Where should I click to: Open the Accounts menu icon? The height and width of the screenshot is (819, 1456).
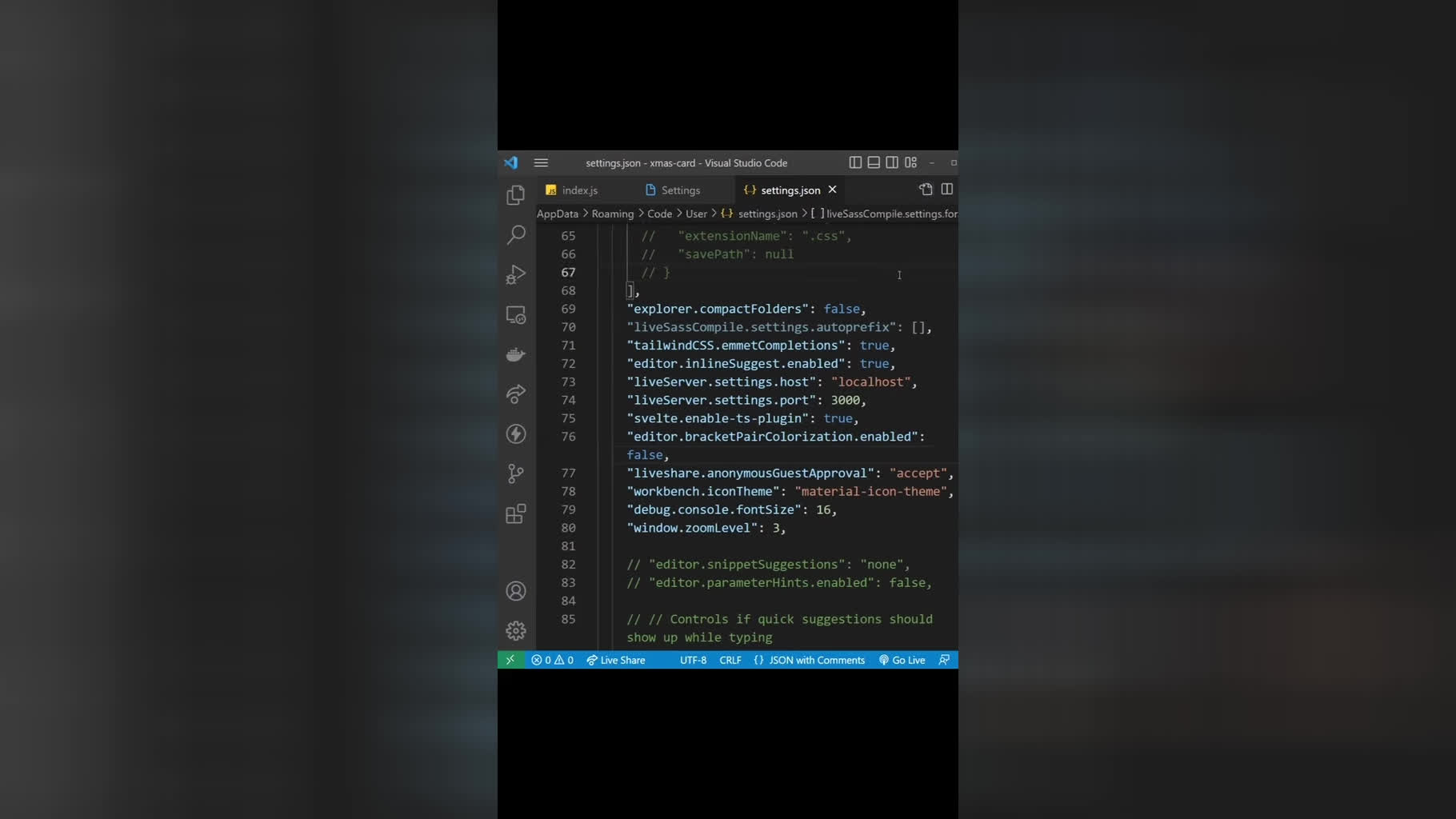[x=516, y=591]
